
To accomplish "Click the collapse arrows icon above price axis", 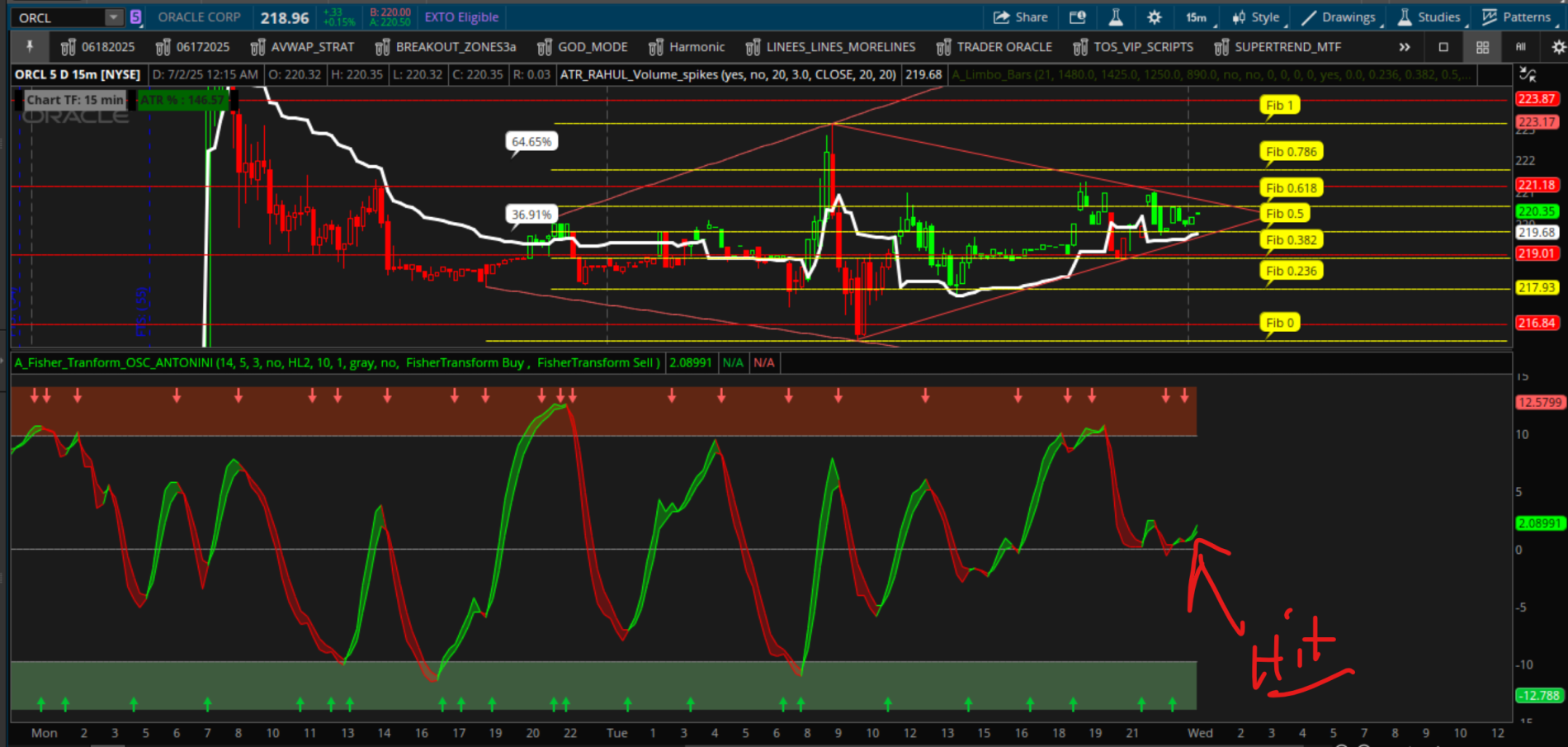I will point(1528,74).
